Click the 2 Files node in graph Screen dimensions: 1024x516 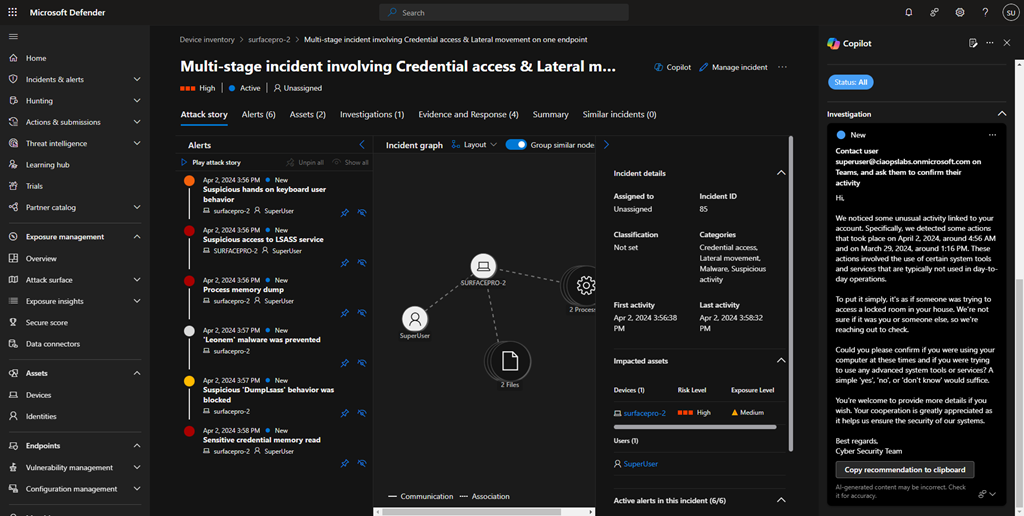pyautogui.click(x=508, y=360)
